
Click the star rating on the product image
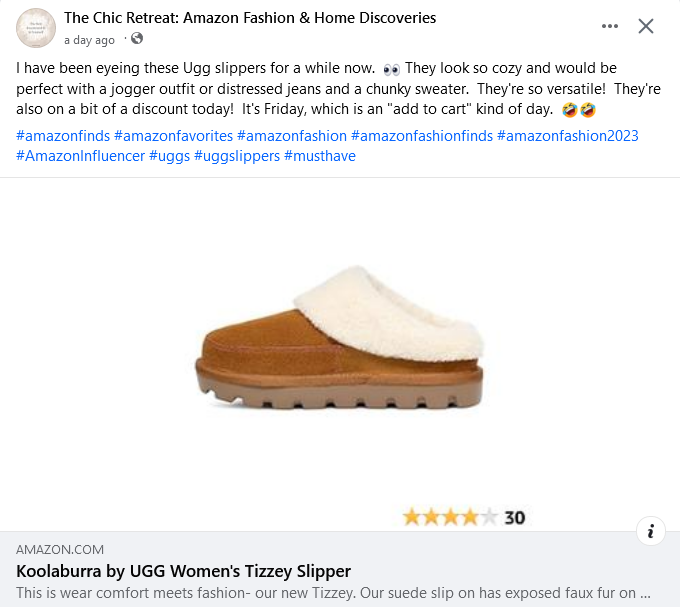click(449, 517)
